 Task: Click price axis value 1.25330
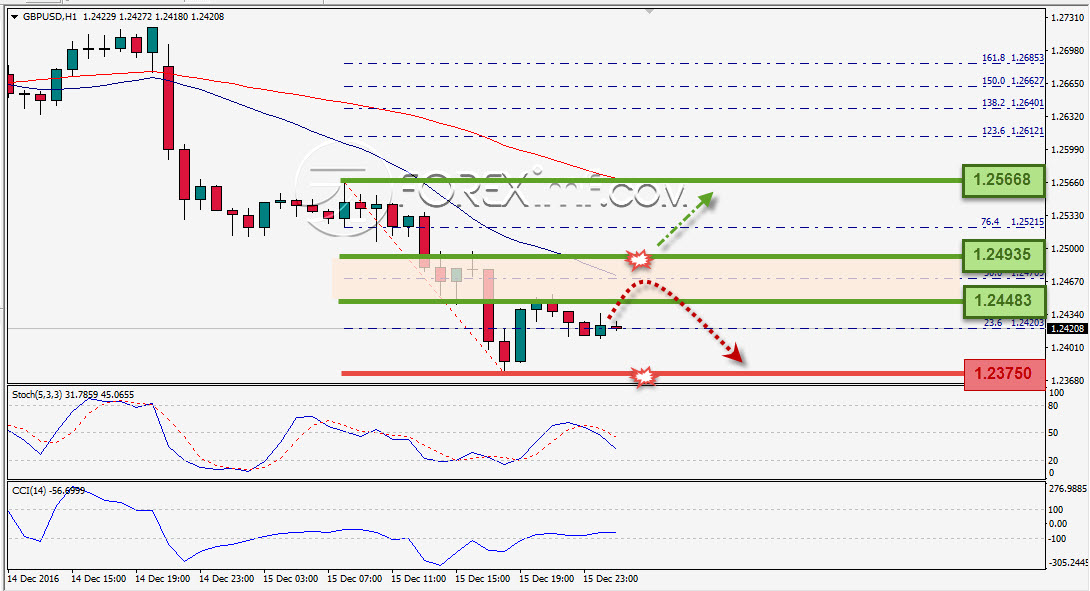pyautogui.click(x=1068, y=216)
